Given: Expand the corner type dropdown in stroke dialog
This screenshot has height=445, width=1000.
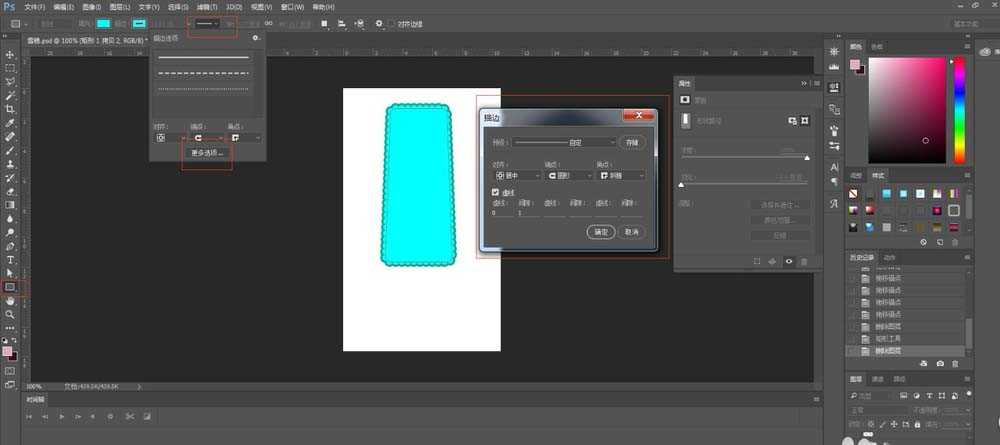Looking at the screenshot, I should point(621,175).
